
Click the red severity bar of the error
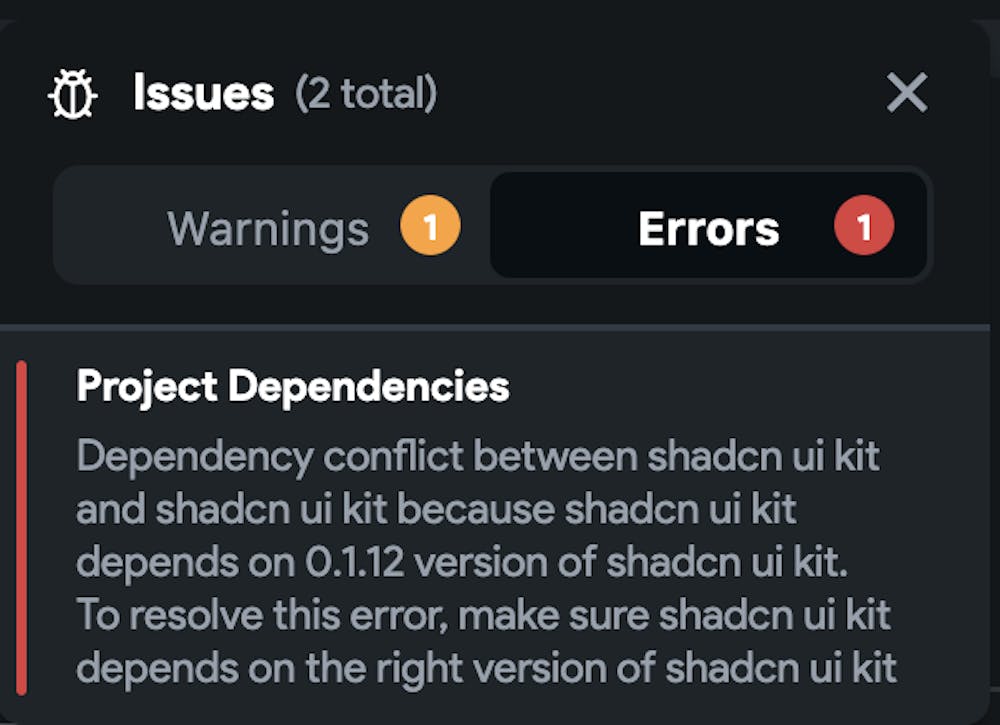(x=22, y=528)
